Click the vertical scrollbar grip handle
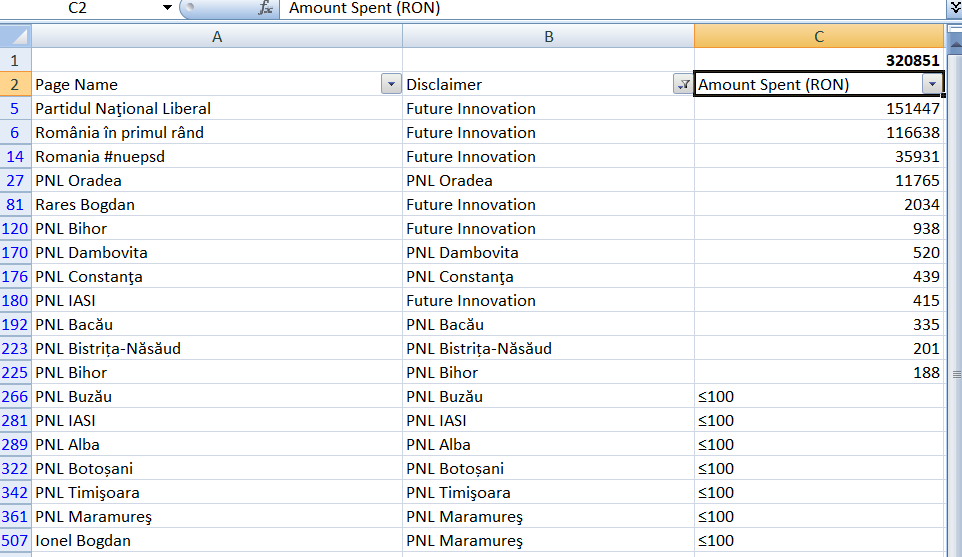Viewport: 962px width, 557px height. 956,374
